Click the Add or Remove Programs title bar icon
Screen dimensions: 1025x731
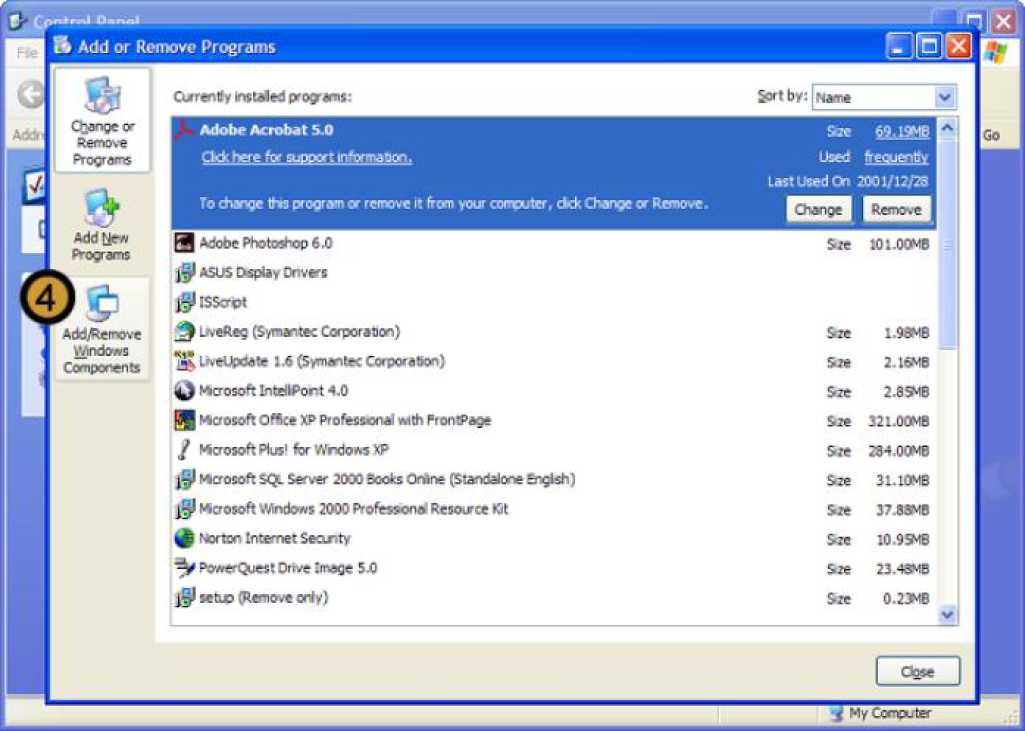(63, 46)
